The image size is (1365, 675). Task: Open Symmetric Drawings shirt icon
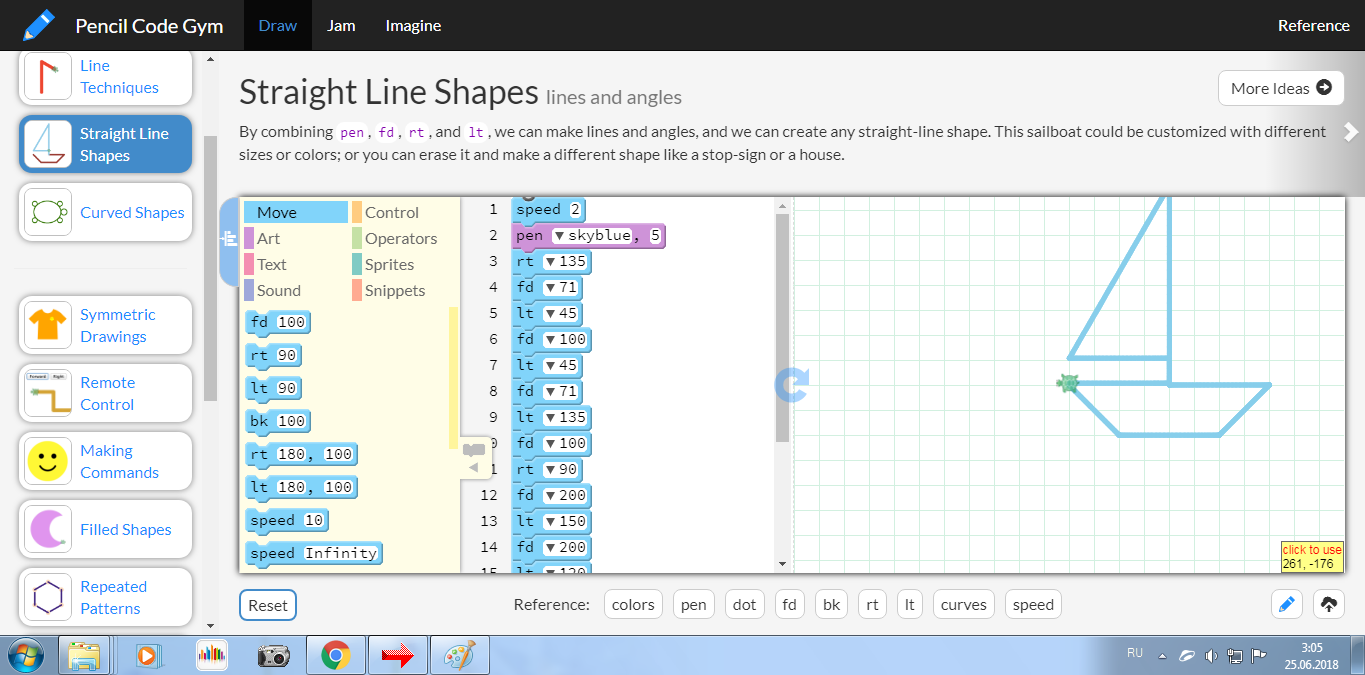[x=47, y=325]
